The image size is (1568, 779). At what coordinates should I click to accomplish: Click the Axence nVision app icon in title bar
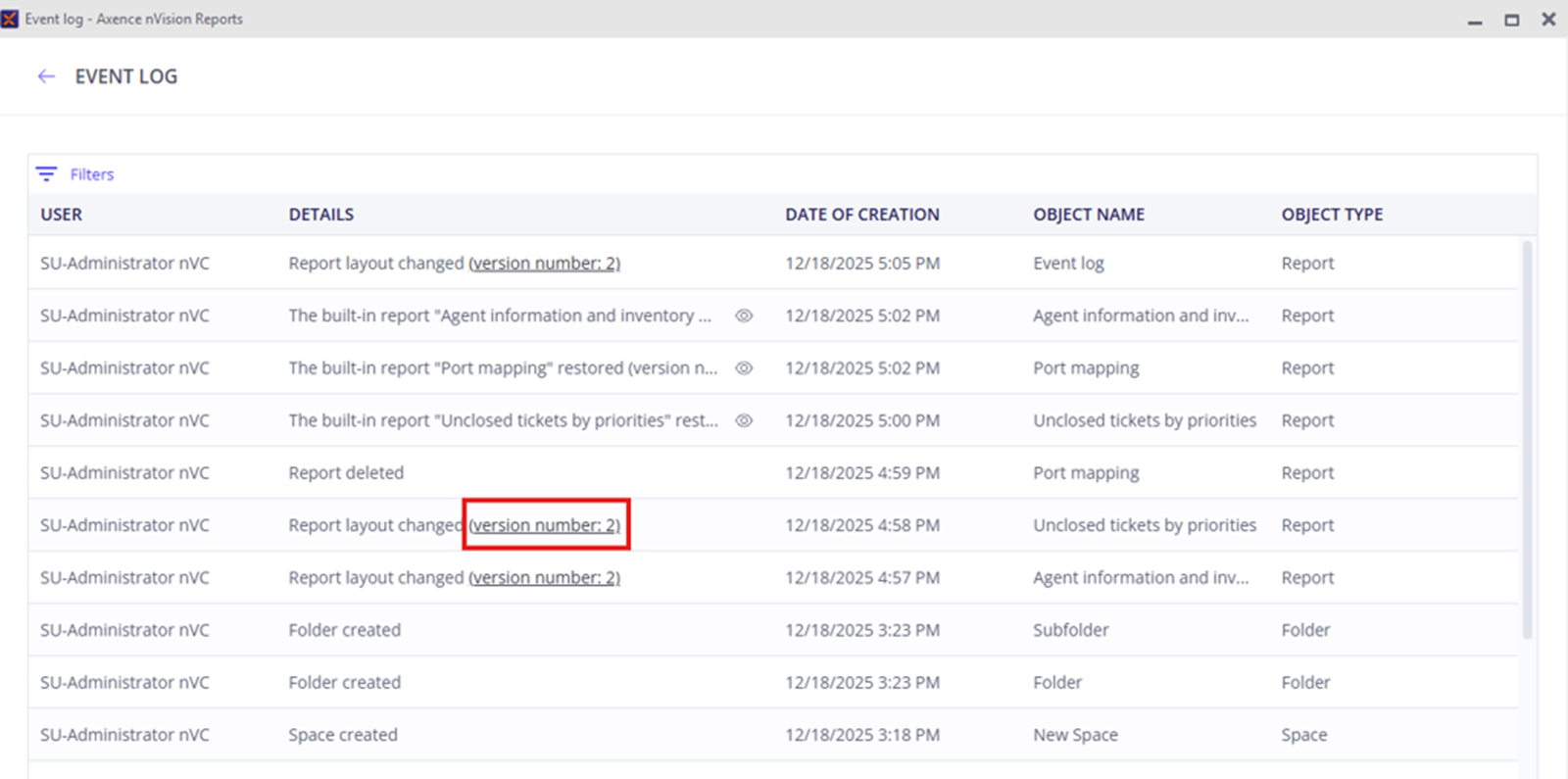click(x=11, y=19)
